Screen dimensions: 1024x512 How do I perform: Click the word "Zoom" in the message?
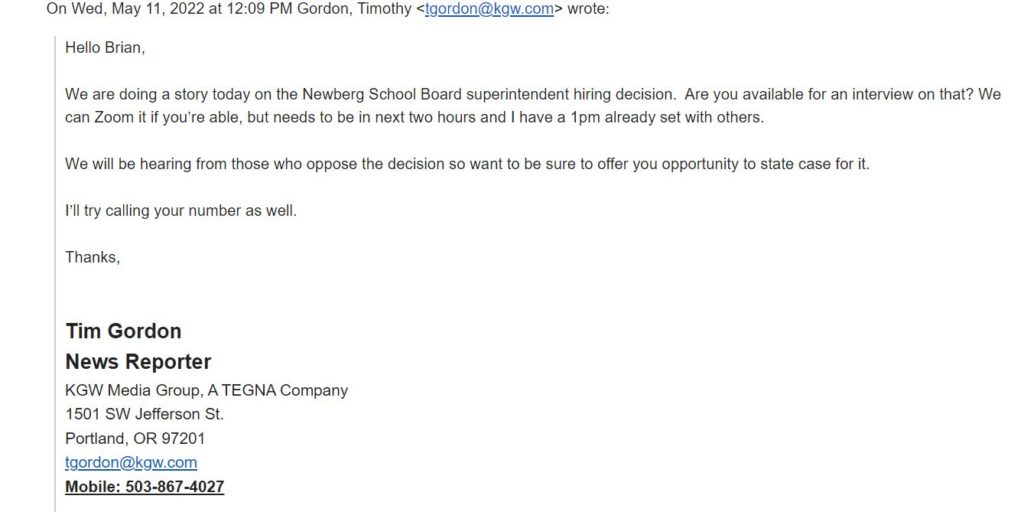pos(105,118)
